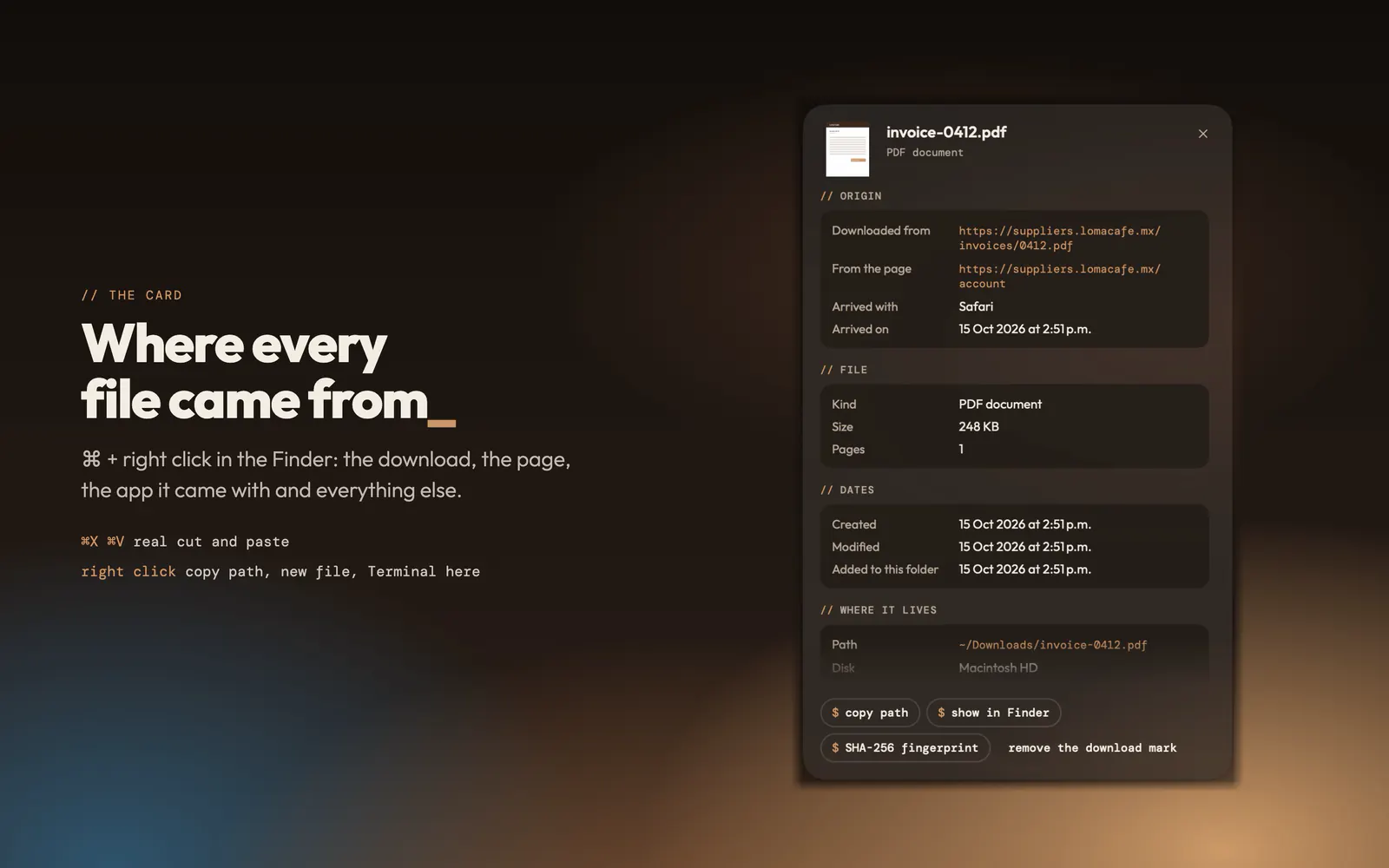The image size is (1389, 868).
Task: Open the From the page account URL
Action: click(x=1059, y=276)
